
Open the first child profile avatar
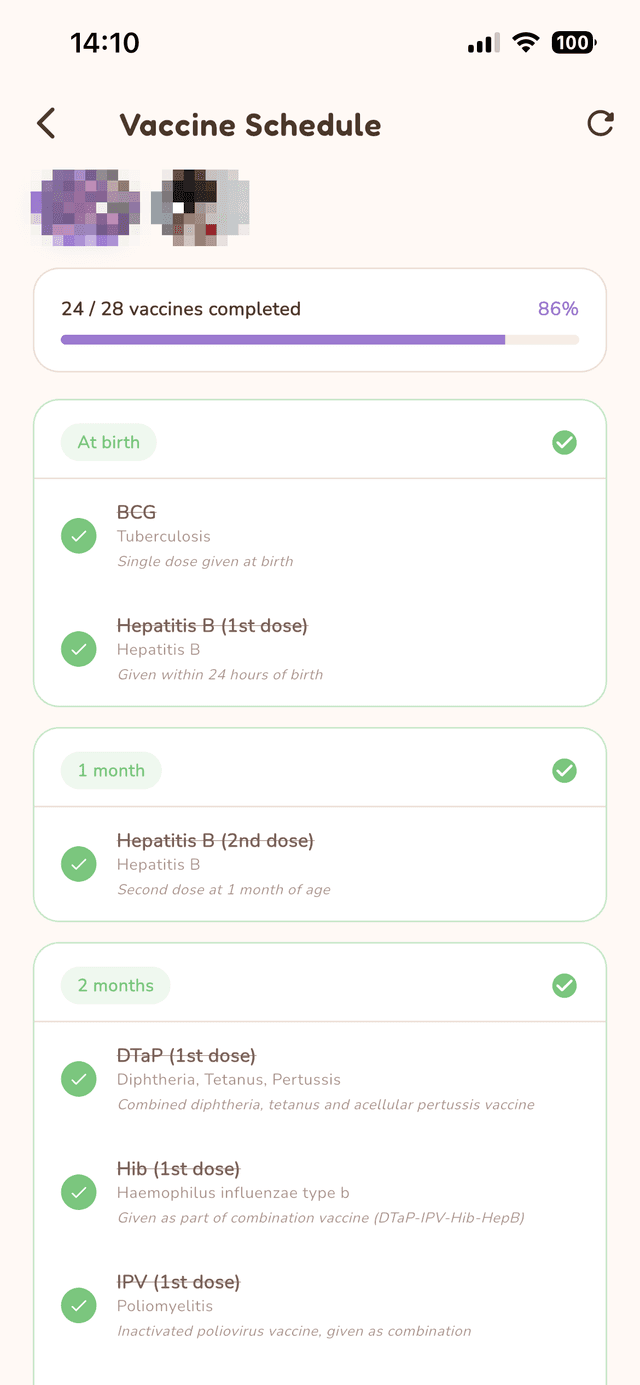(85, 207)
